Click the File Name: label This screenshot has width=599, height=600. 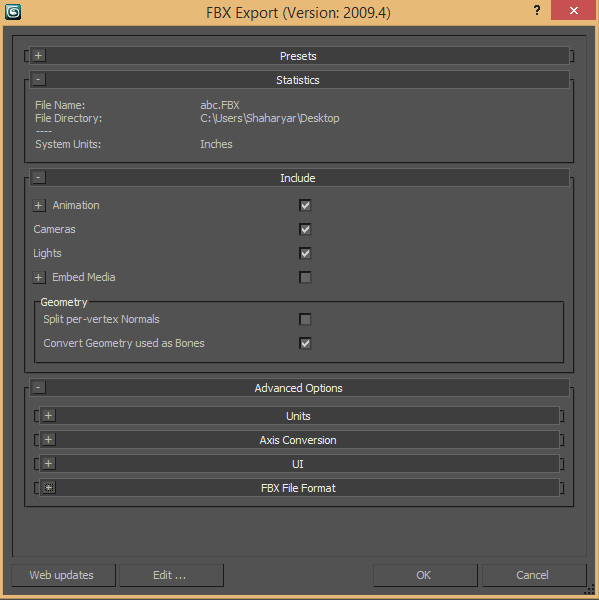click(60, 105)
